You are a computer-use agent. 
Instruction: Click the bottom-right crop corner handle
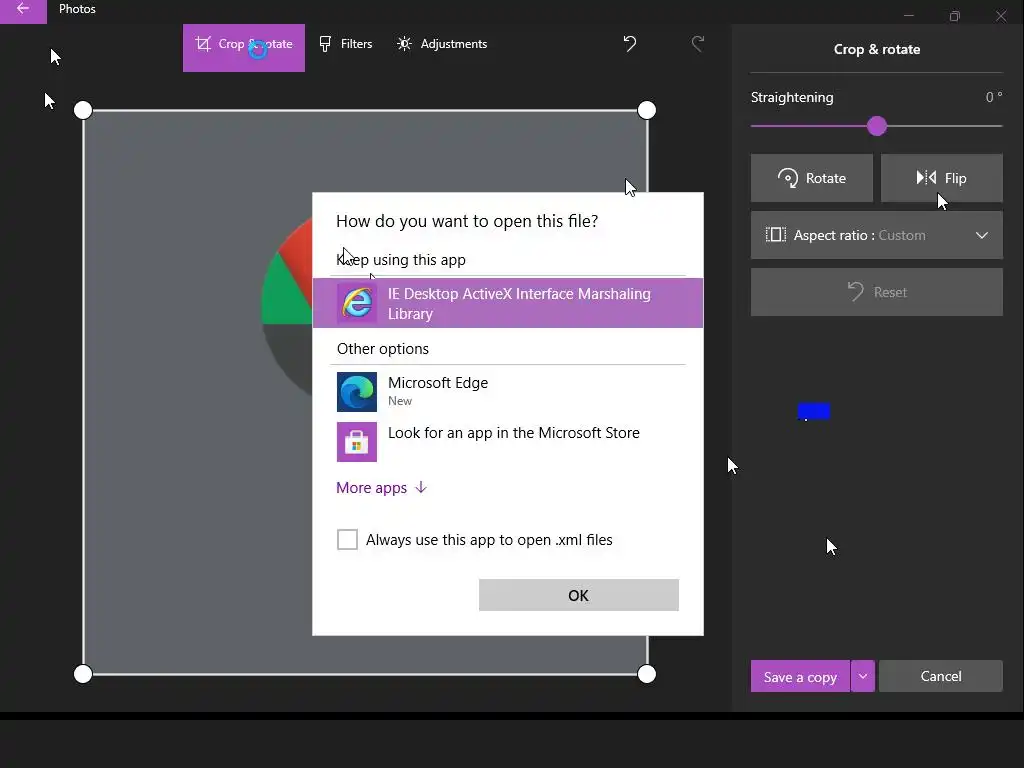(647, 674)
